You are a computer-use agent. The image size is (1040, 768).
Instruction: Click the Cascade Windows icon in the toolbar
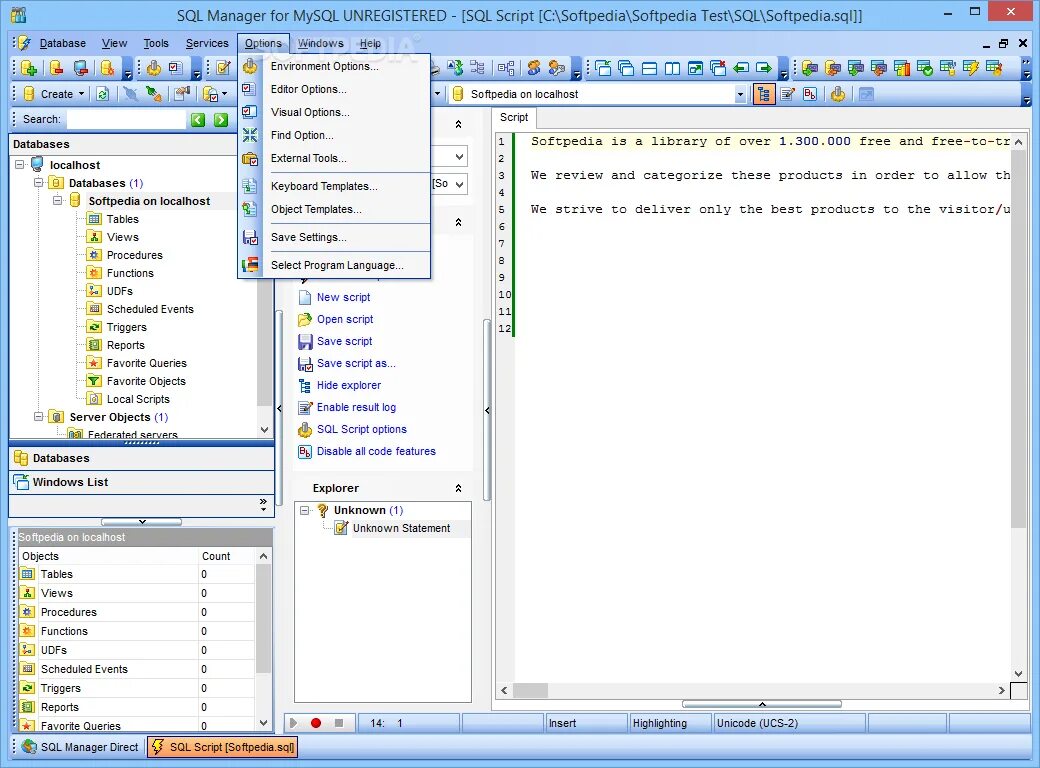pos(626,68)
